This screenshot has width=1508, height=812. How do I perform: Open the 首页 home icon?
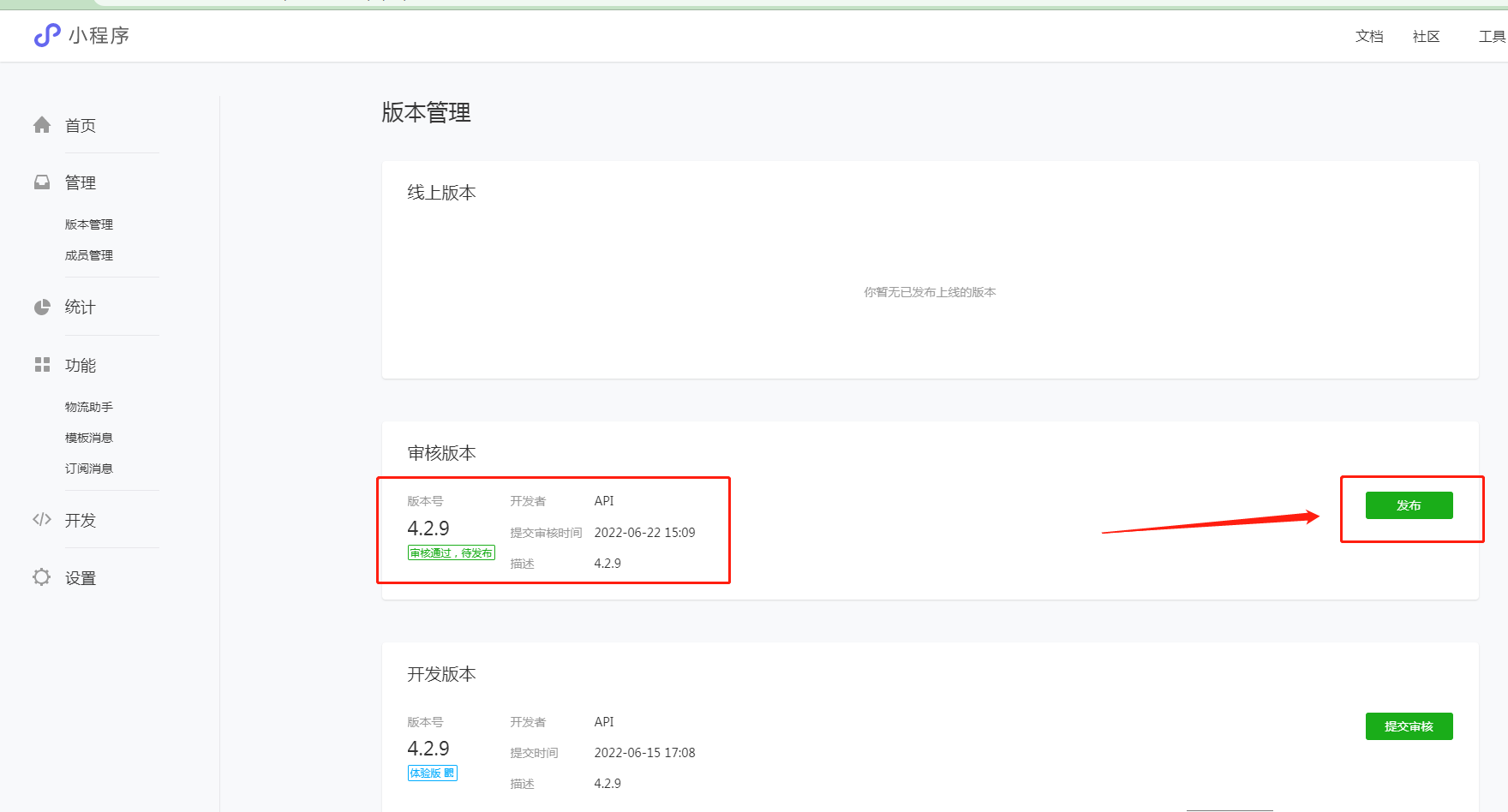click(42, 125)
